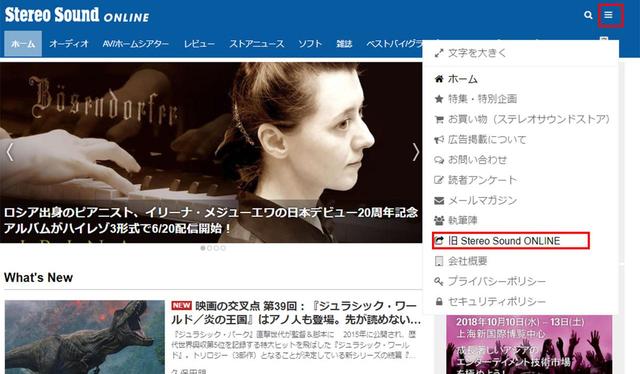Viewport: 640px width, 374px height.
Task: Click the home icon beside ホーム
Action: pos(439,79)
